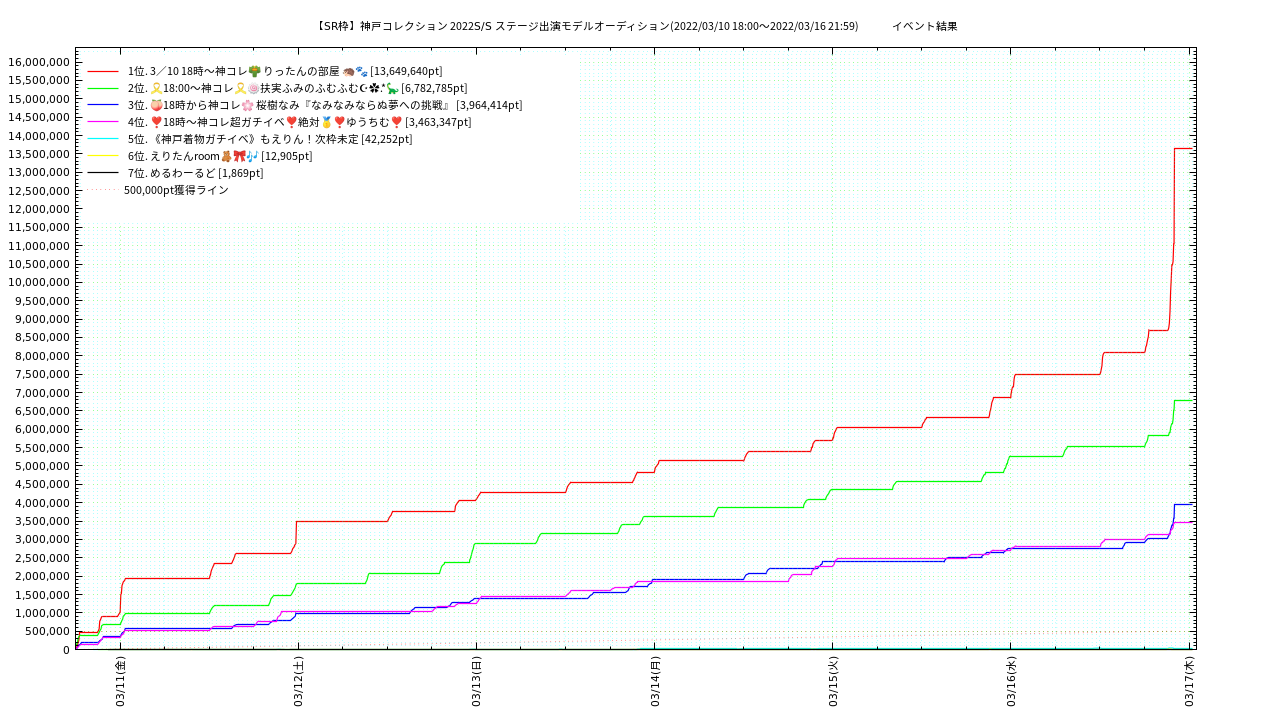Click the 8,000,000 y-axis label
This screenshot has height=720, width=1280.
click(x=42, y=356)
